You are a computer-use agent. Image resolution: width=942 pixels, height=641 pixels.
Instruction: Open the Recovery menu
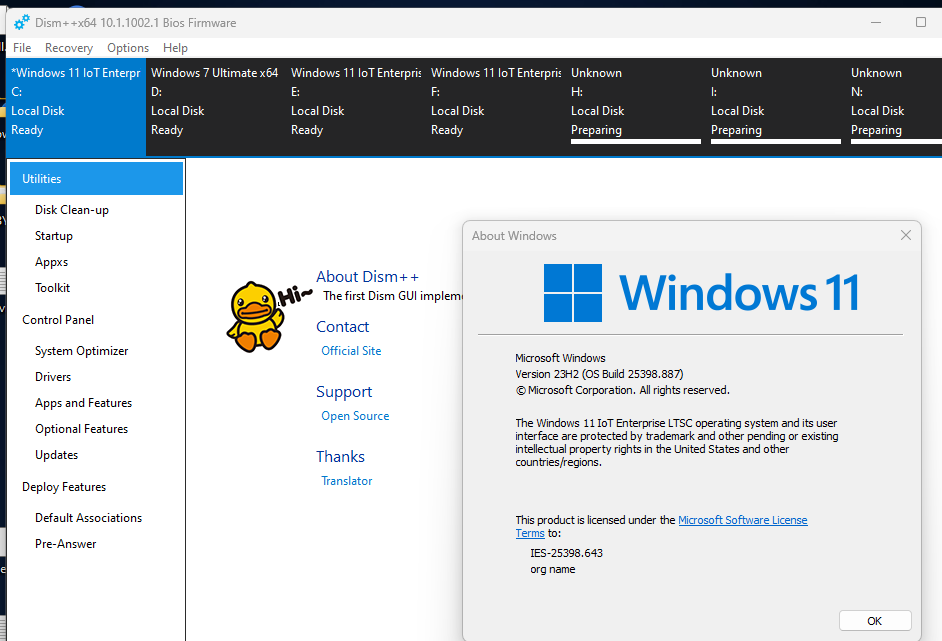coord(69,48)
